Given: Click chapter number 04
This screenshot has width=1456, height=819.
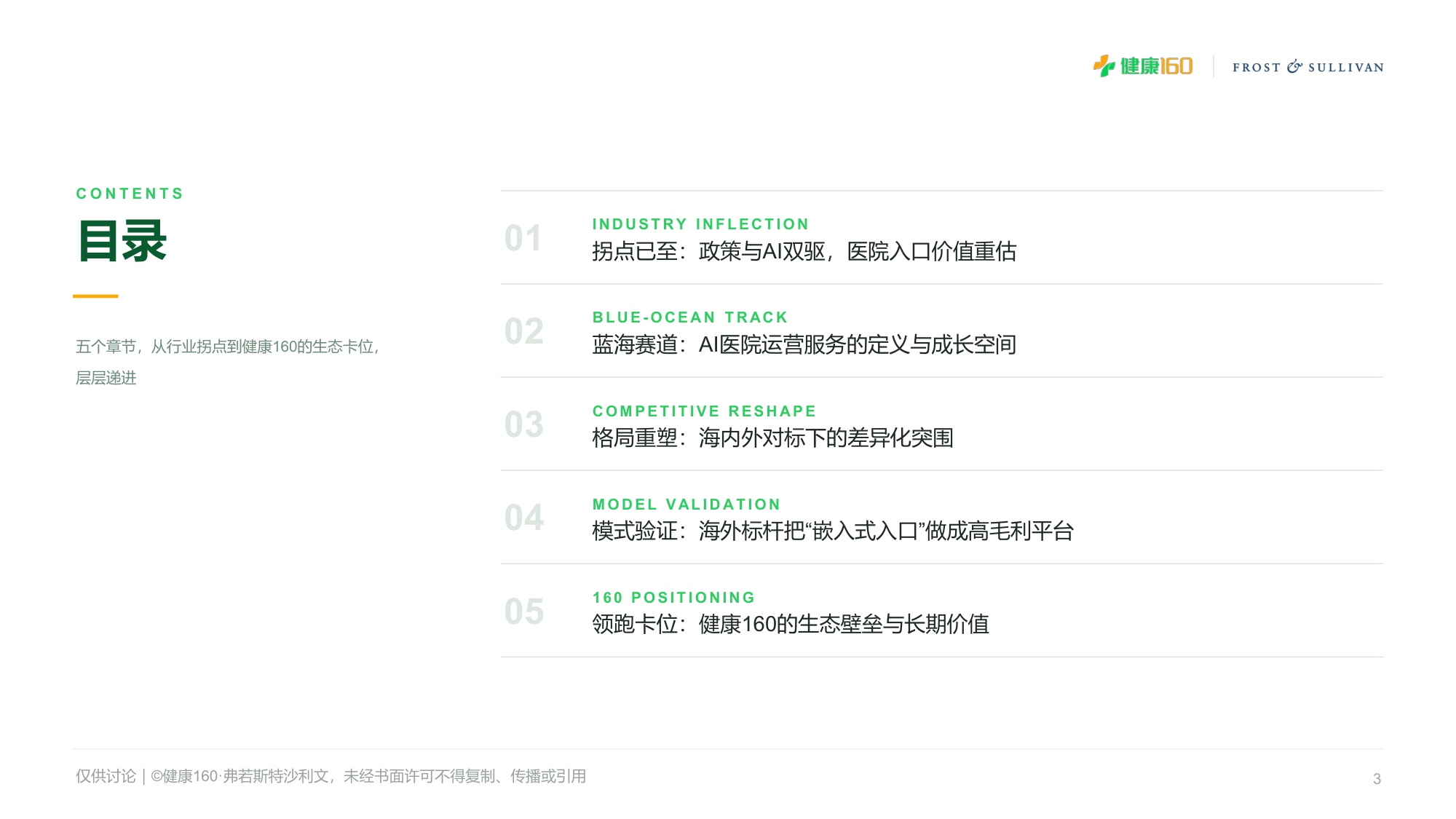Looking at the screenshot, I should pyautogui.click(x=523, y=518).
